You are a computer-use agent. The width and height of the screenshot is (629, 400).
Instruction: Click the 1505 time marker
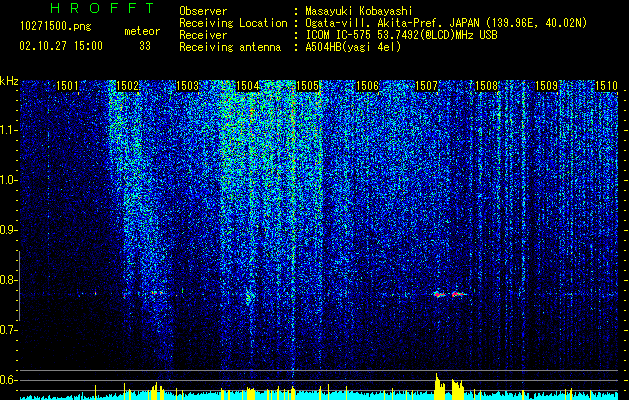(307, 86)
